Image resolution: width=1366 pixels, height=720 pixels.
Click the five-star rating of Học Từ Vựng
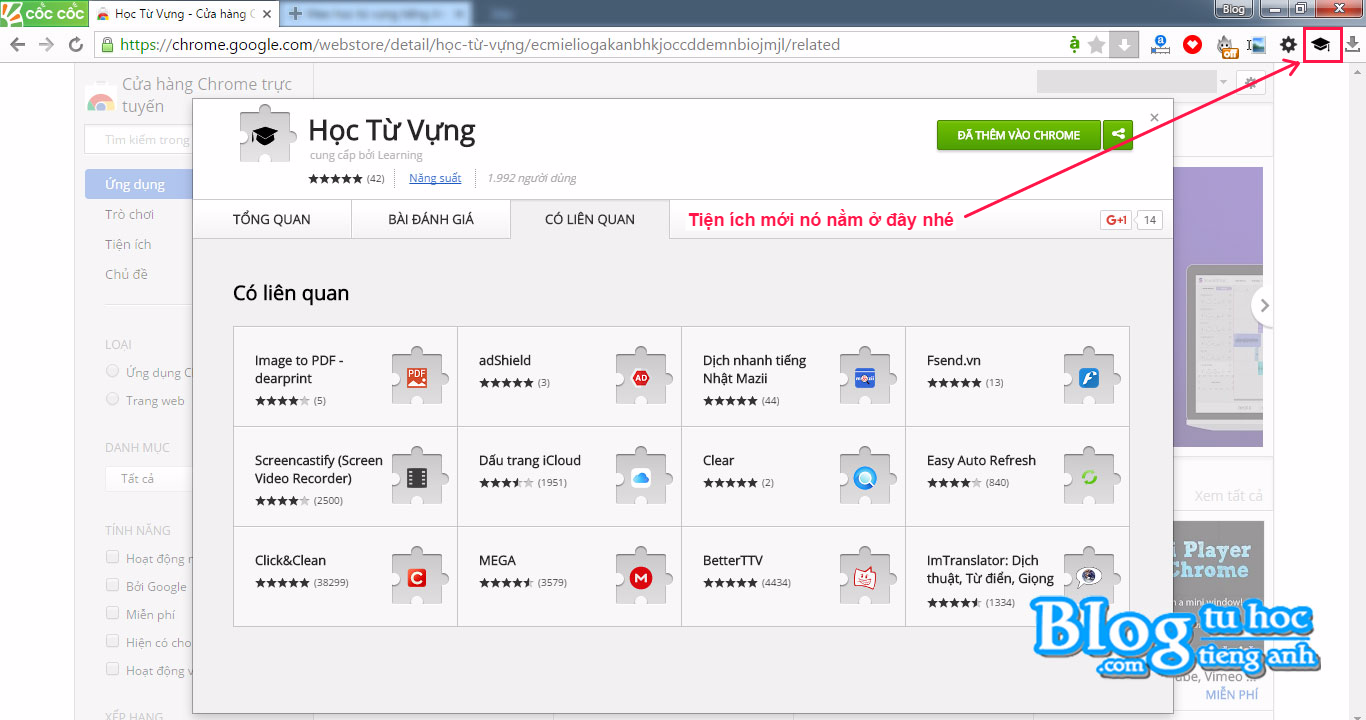click(336, 179)
